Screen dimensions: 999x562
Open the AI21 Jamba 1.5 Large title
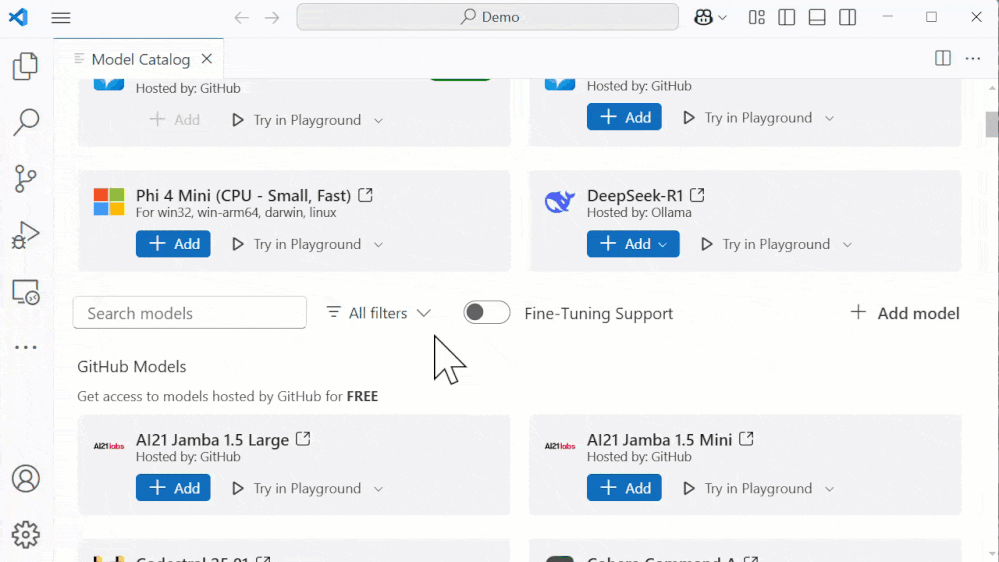[x=212, y=440]
